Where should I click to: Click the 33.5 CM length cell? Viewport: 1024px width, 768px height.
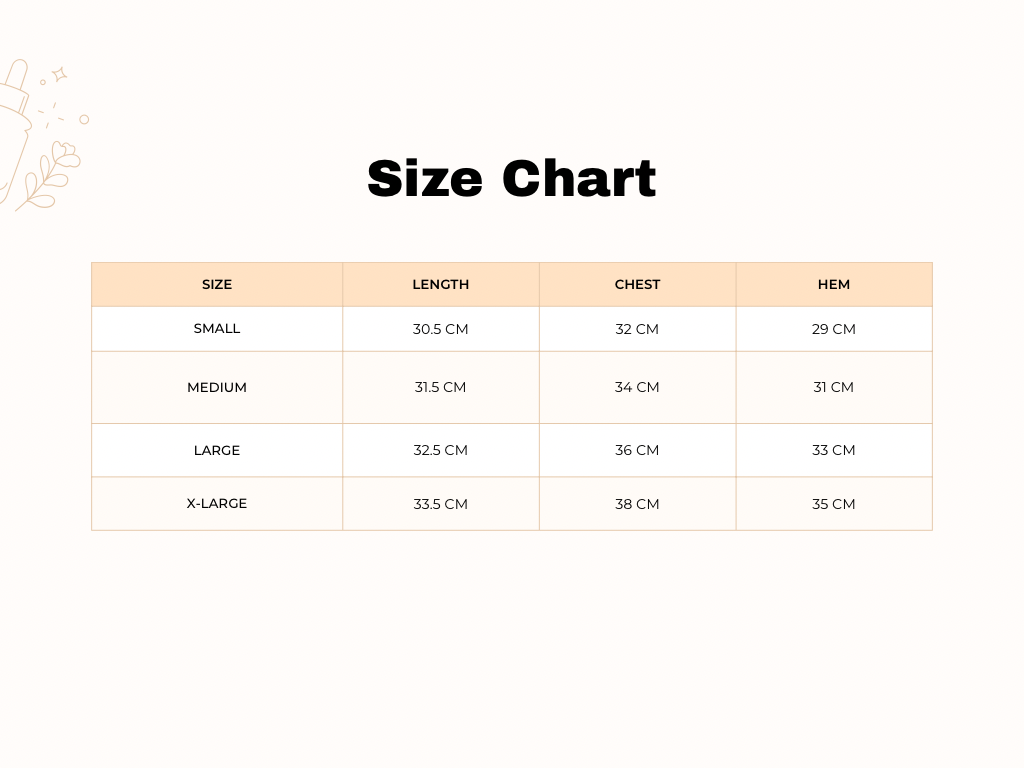click(x=440, y=504)
